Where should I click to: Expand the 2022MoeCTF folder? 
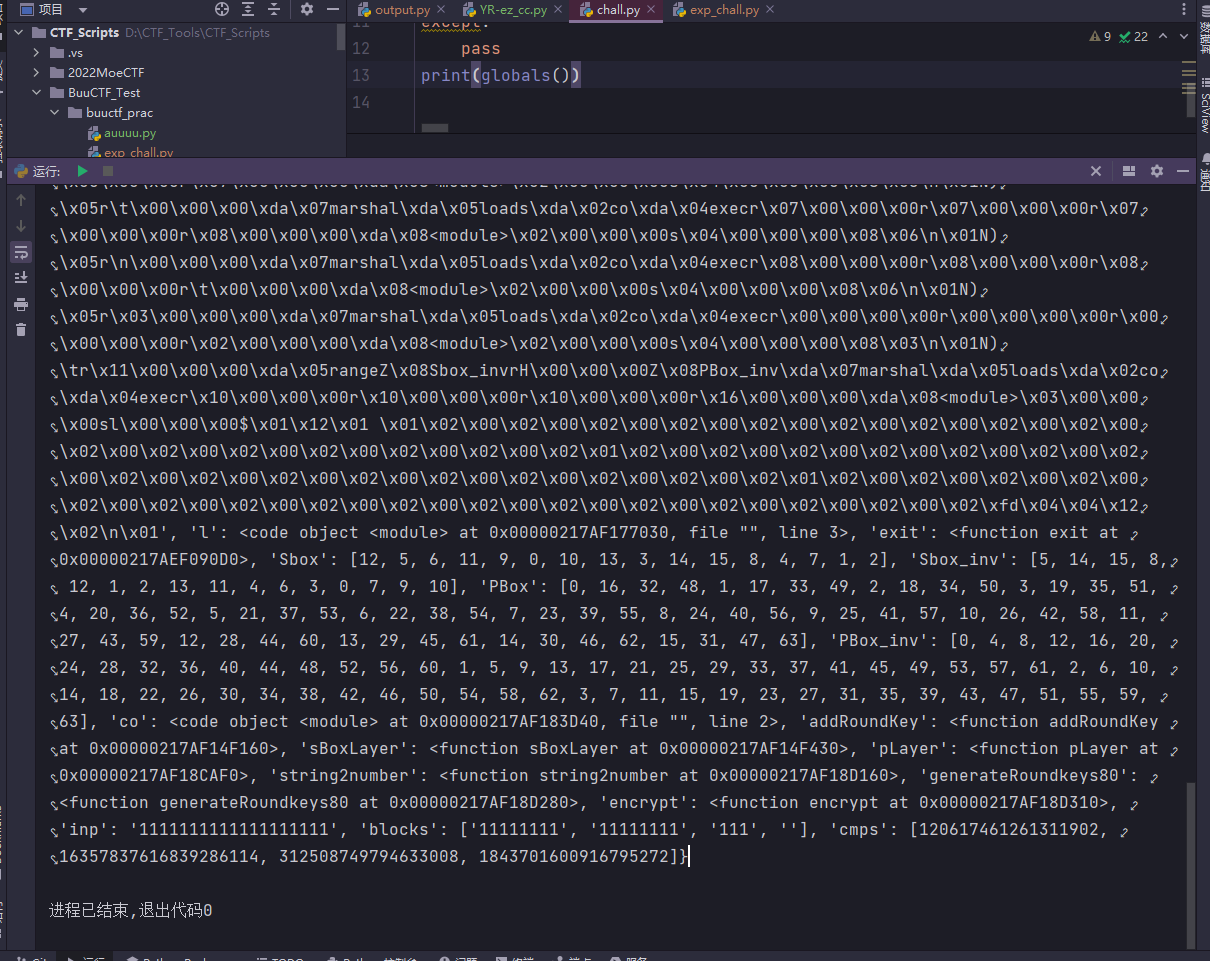click(37, 73)
